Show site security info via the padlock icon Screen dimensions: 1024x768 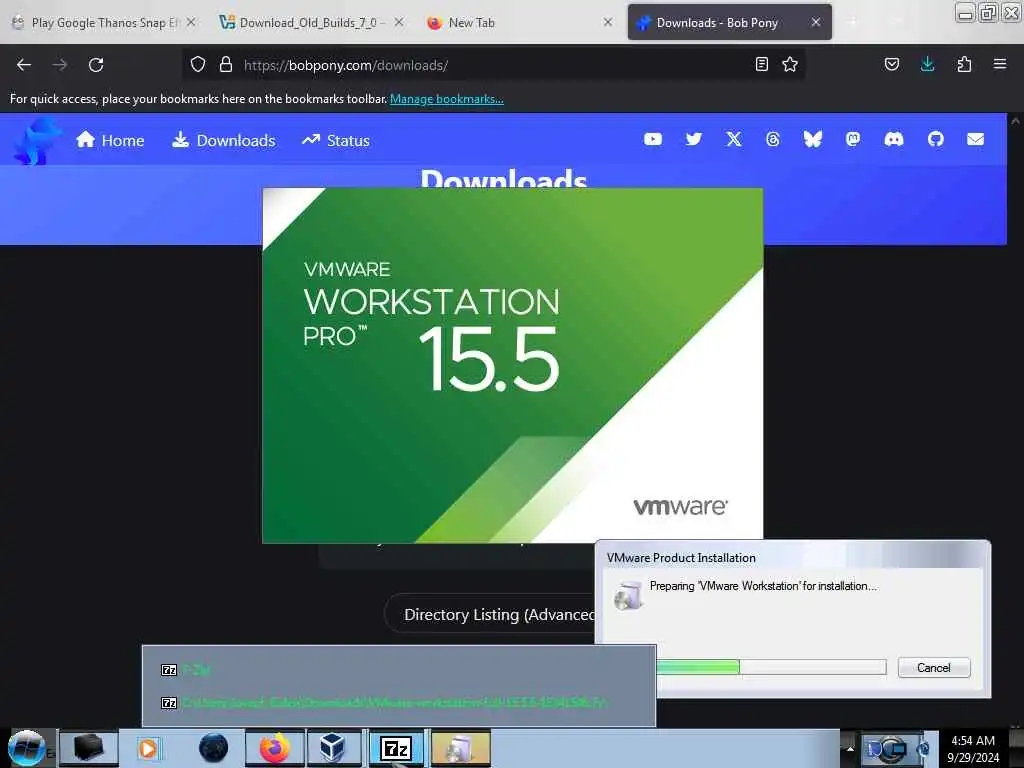[226, 64]
